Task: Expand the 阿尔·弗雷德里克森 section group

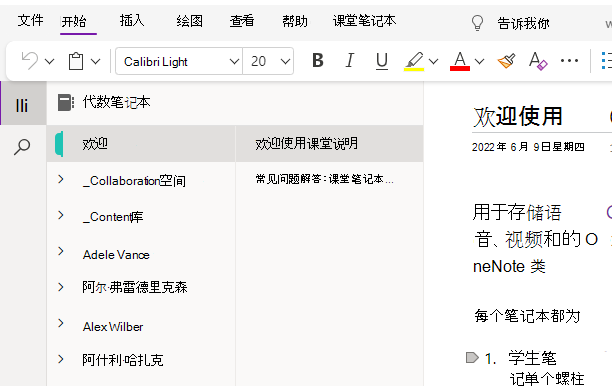Action: click(61, 287)
